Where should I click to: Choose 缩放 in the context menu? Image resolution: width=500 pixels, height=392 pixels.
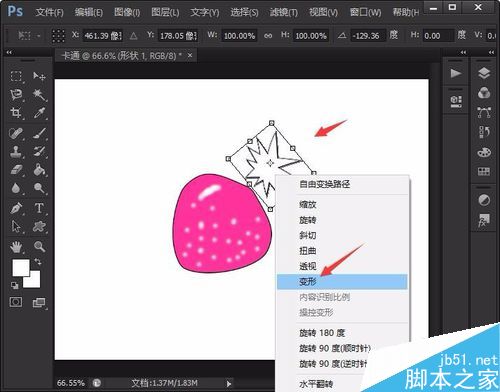[x=342, y=204]
